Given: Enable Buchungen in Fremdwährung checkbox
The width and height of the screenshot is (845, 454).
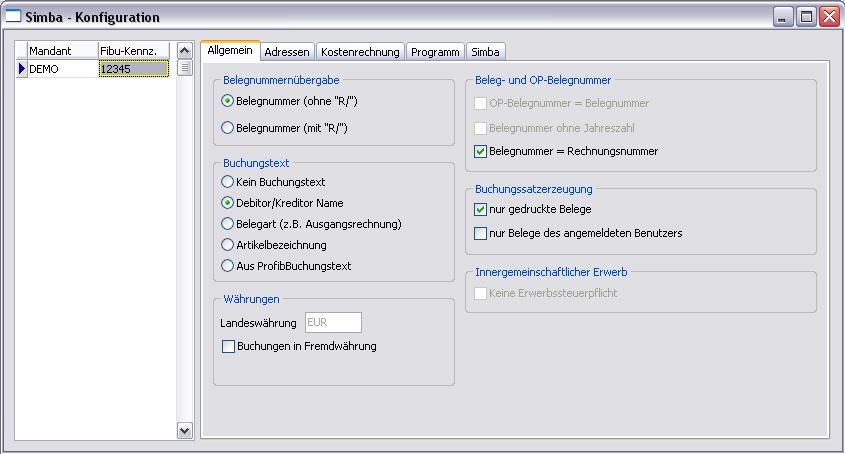Looking at the screenshot, I should point(229,347).
